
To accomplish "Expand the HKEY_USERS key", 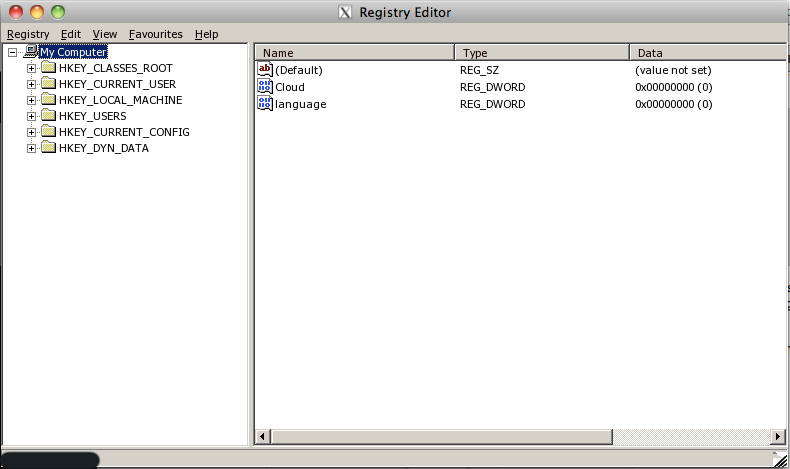I will click(31, 116).
